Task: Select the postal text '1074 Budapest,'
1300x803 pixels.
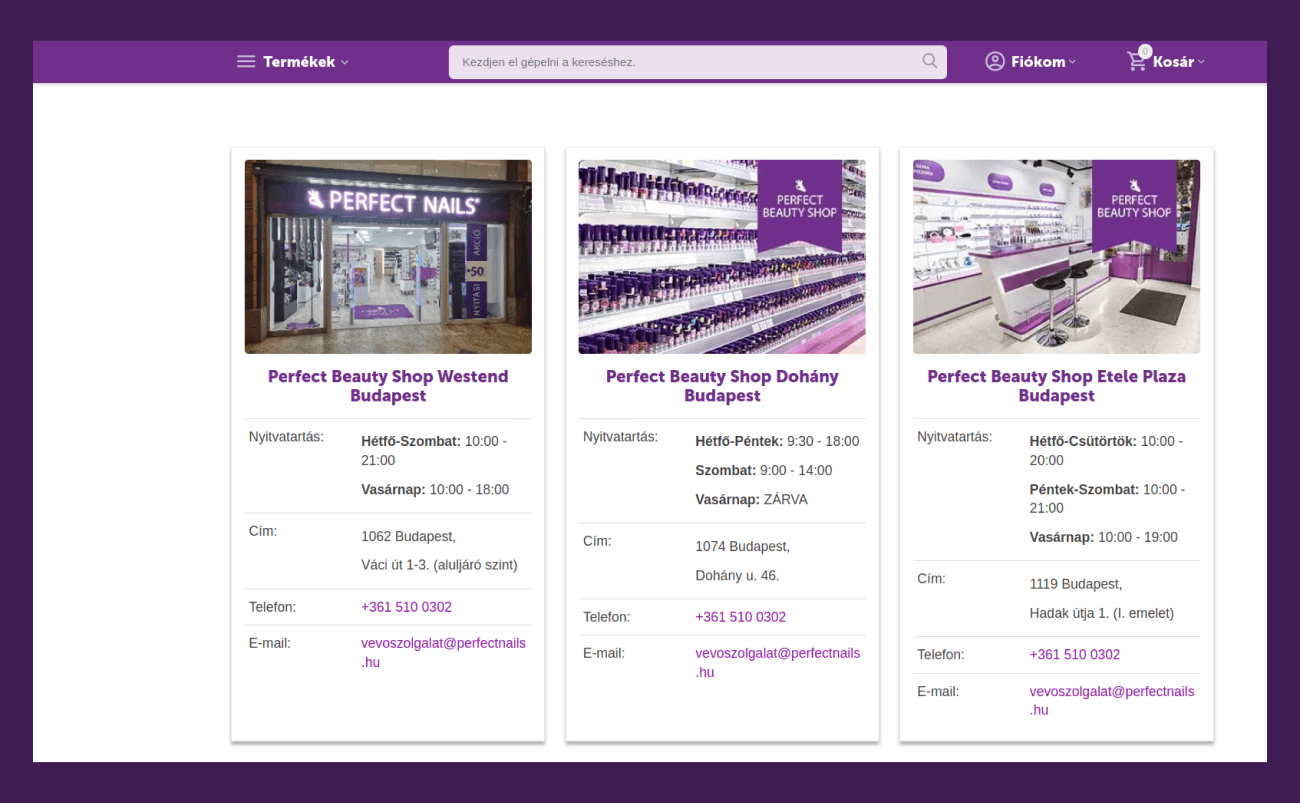Action: [x=742, y=546]
